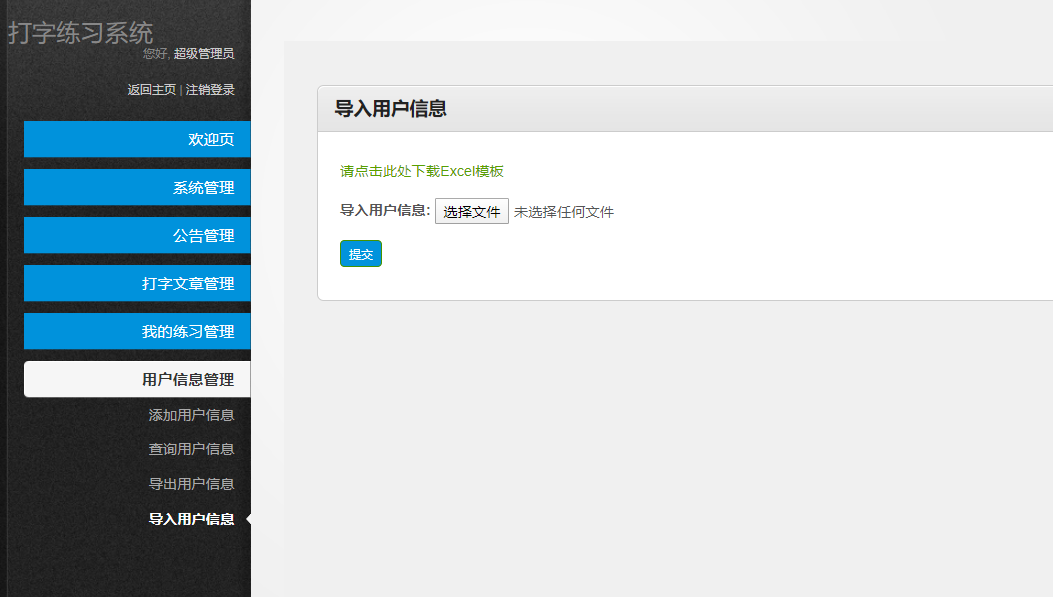The width and height of the screenshot is (1053, 597).
Task: Click 返回主页 link
Action: (152, 90)
